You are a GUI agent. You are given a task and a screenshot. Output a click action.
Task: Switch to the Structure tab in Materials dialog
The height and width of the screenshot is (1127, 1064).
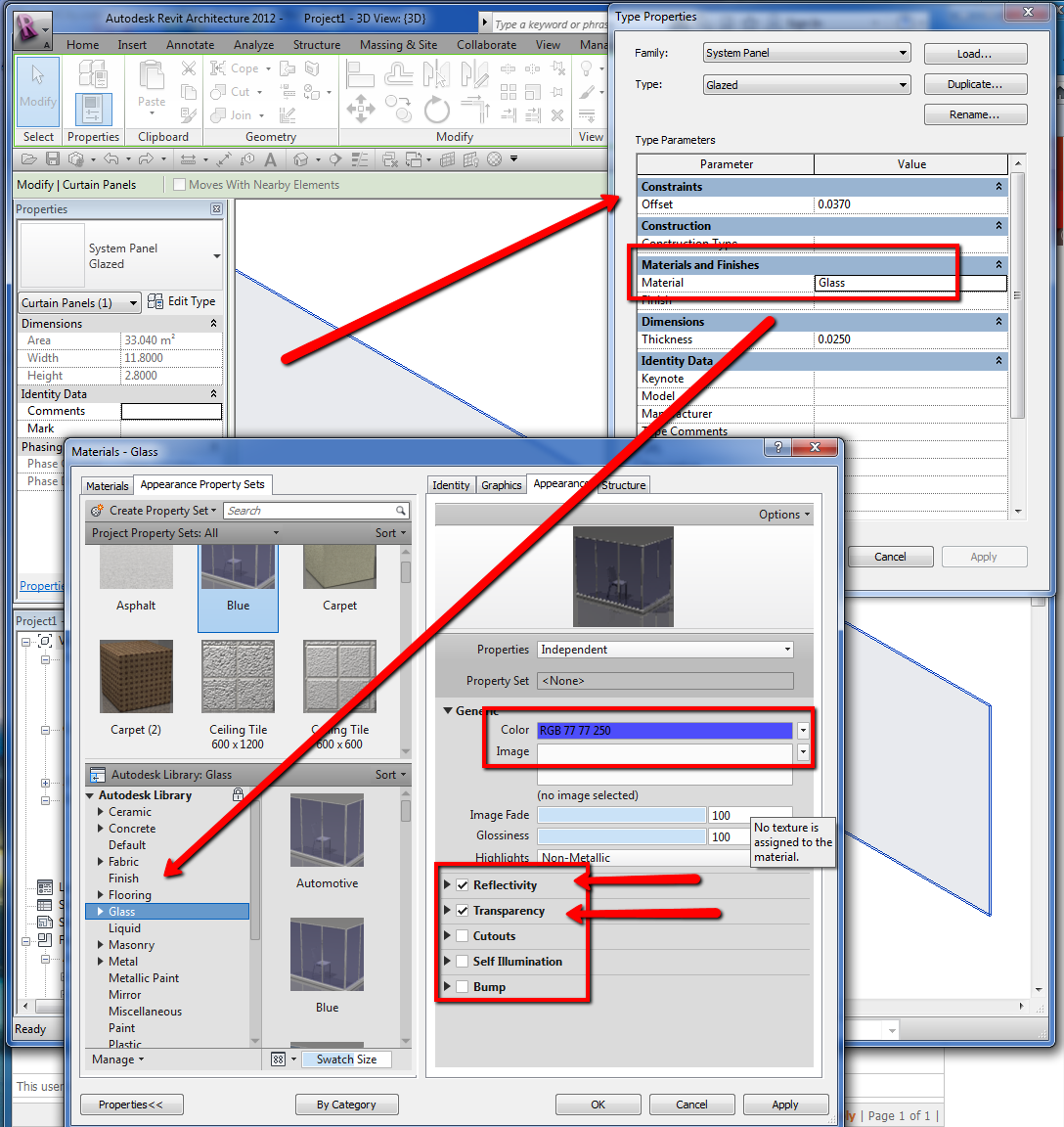pos(624,485)
